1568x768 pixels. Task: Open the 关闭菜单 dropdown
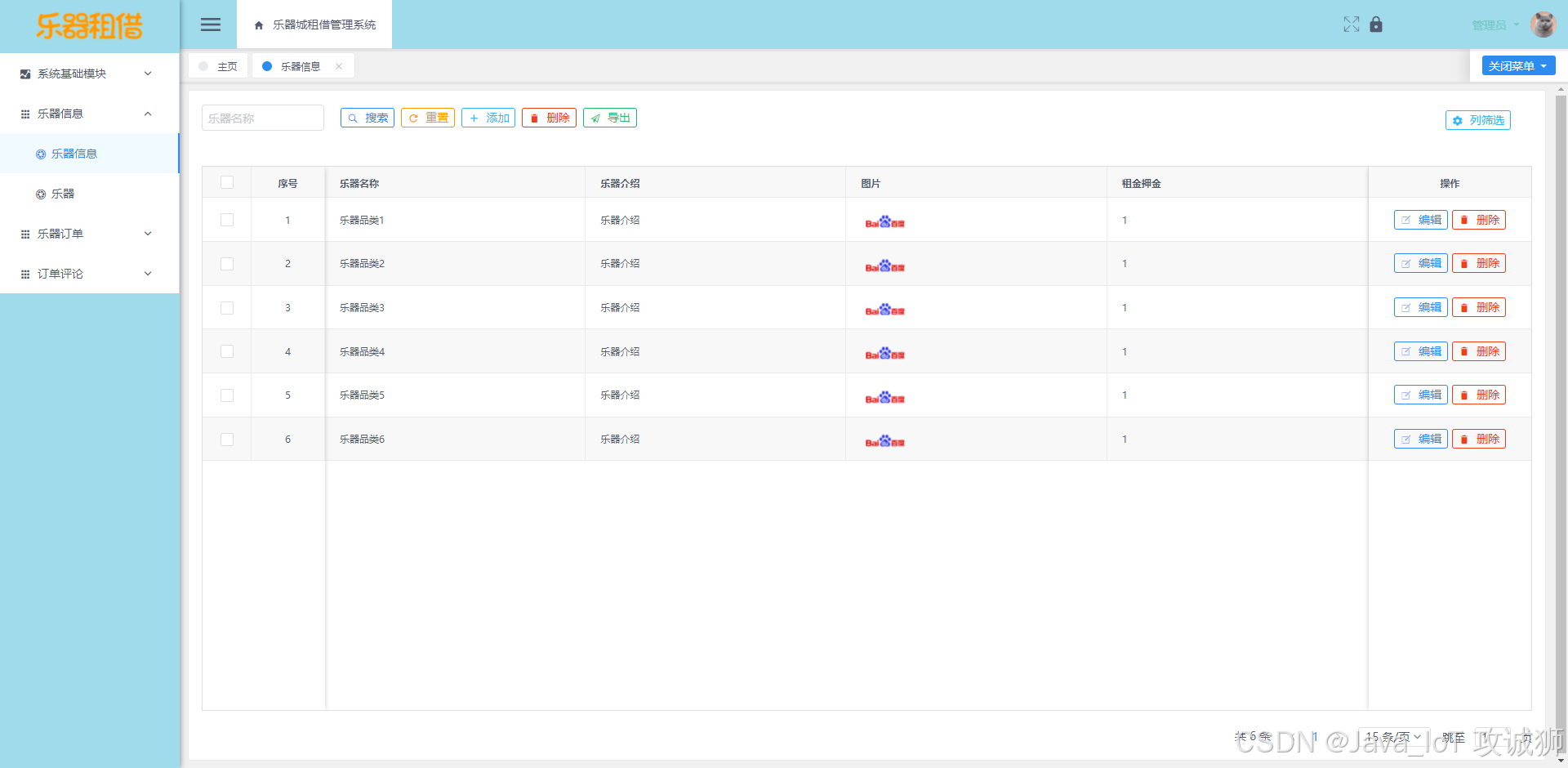[1518, 66]
